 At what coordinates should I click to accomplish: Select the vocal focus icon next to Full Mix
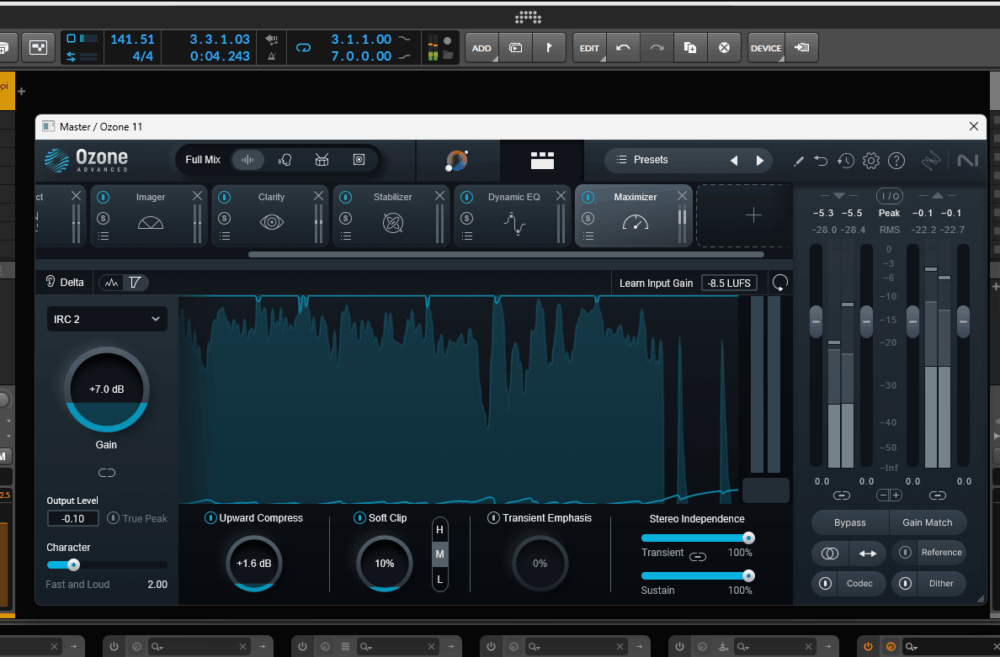[284, 159]
